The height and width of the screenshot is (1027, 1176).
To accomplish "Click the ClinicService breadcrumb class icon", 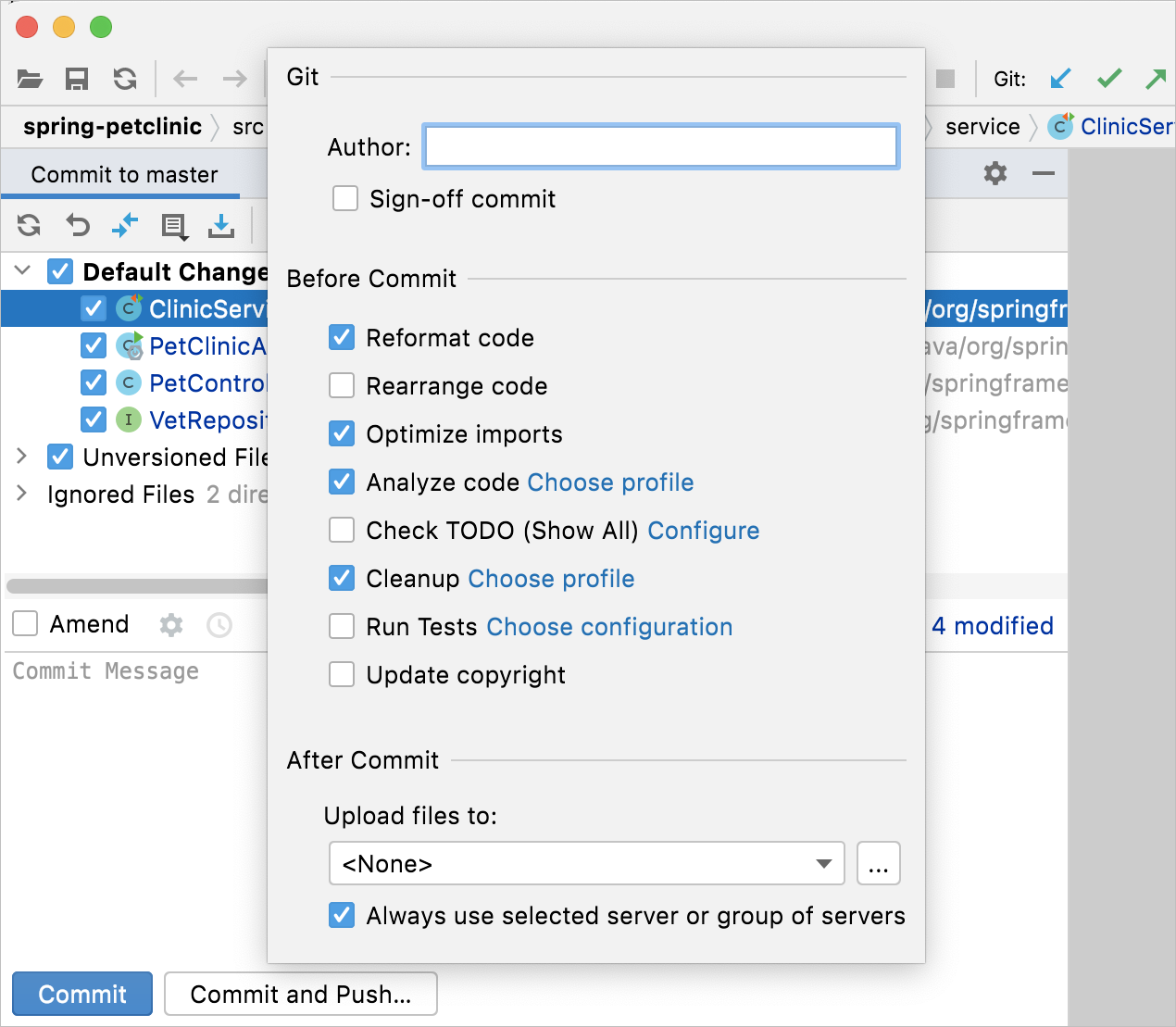I will (1060, 126).
